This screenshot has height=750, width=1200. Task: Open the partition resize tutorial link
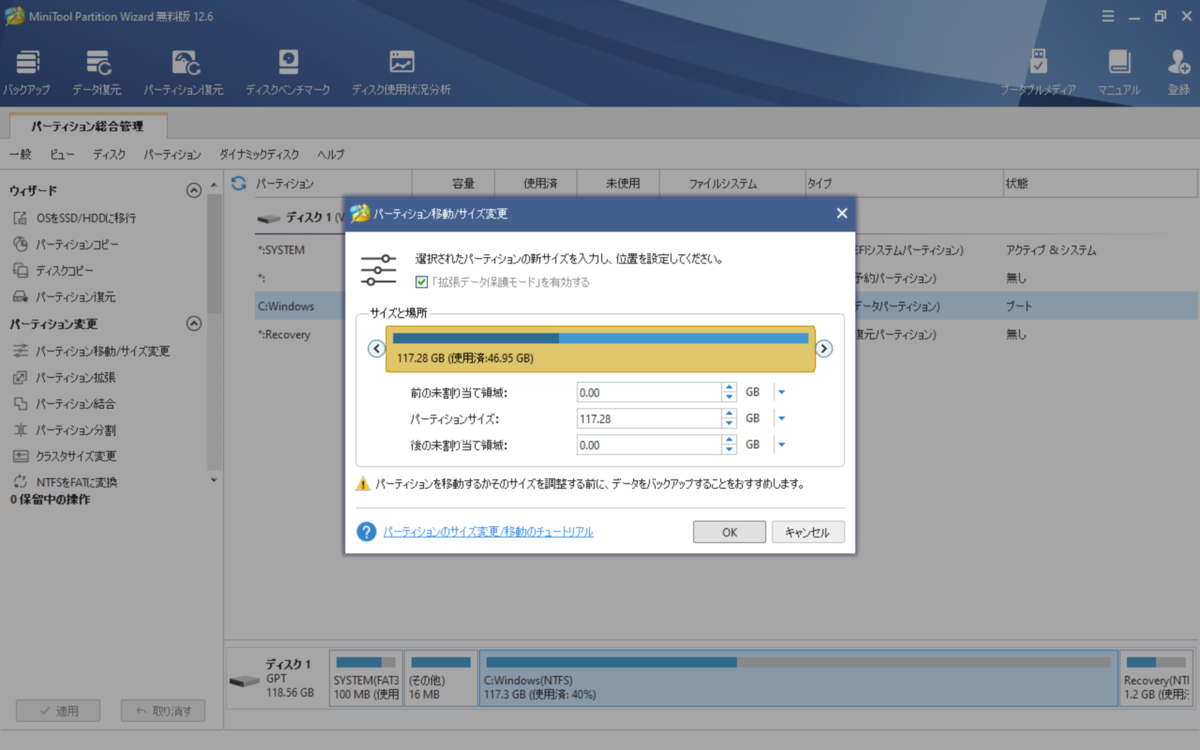click(487, 531)
